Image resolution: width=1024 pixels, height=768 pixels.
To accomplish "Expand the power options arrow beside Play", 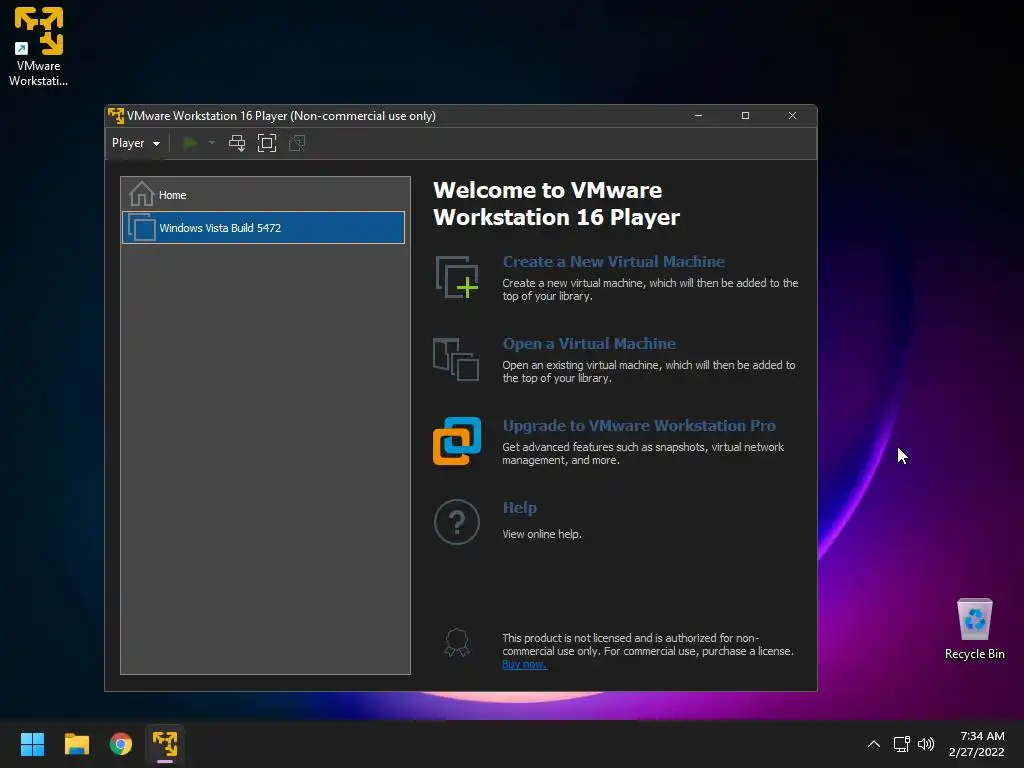I will [212, 143].
